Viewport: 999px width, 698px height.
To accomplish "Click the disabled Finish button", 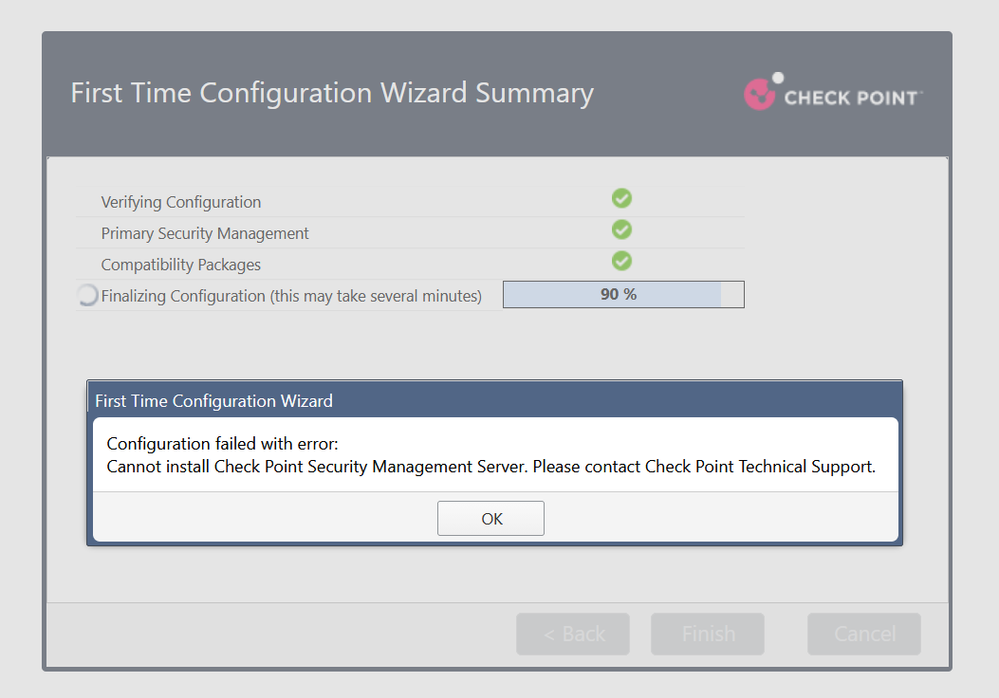I will 707,634.
